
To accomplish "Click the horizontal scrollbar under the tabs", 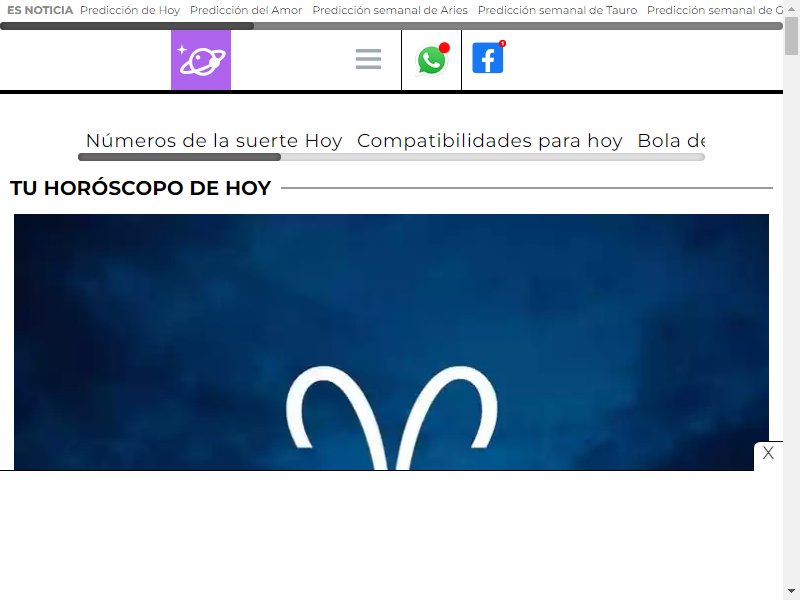I will [x=391, y=157].
